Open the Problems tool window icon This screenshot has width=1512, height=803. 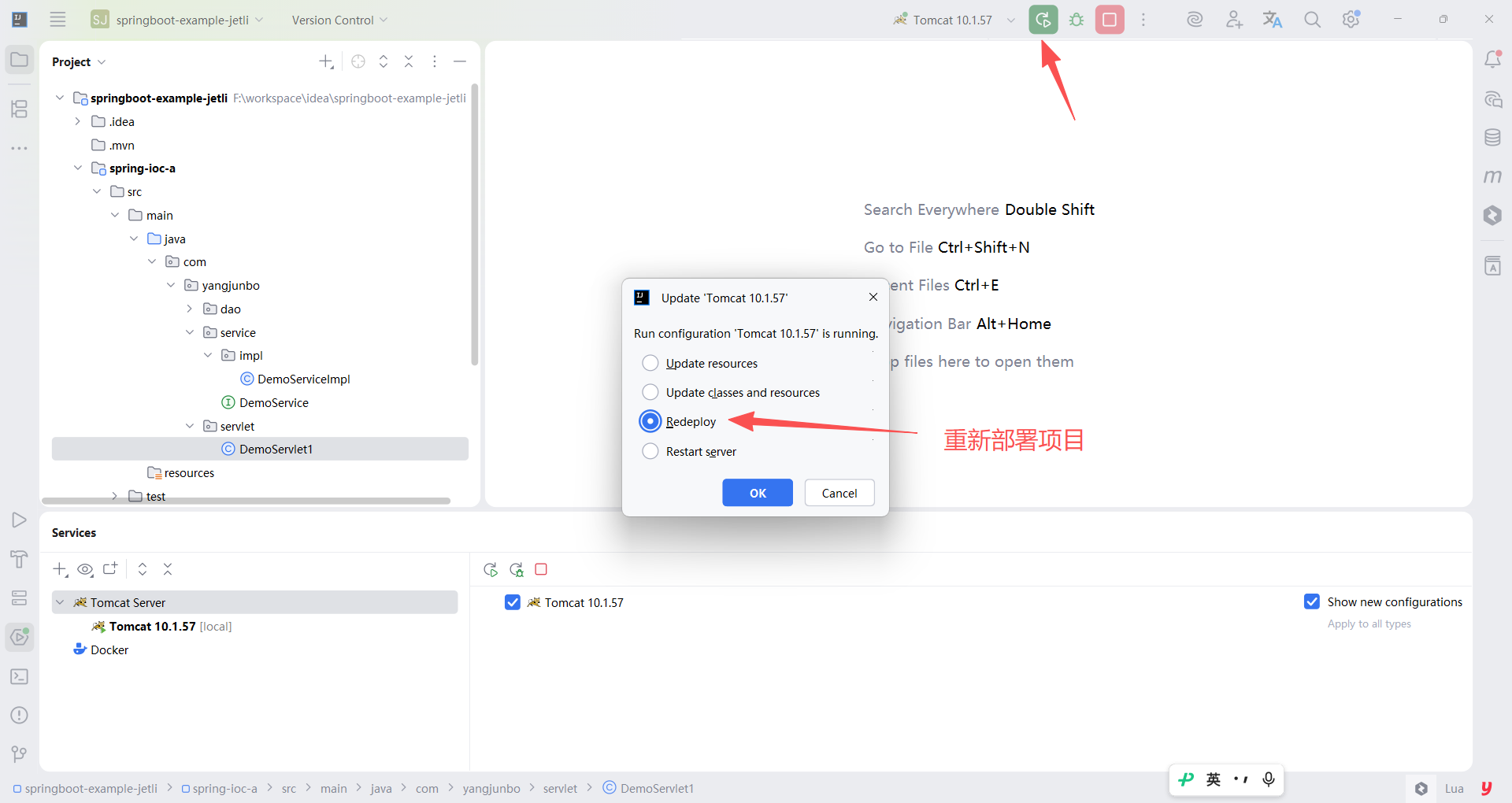[20, 715]
